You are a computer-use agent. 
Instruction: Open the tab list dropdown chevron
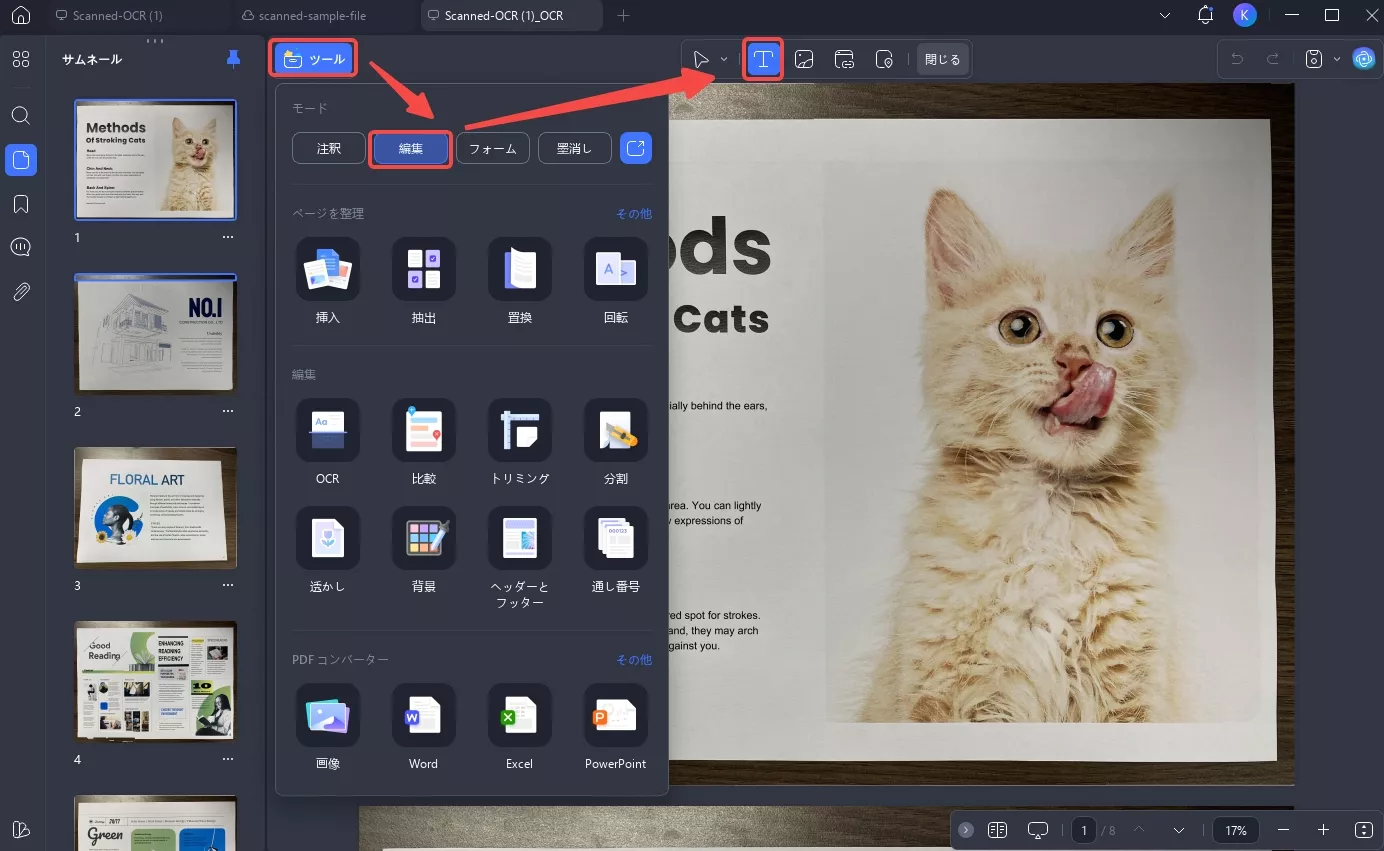tap(1164, 15)
